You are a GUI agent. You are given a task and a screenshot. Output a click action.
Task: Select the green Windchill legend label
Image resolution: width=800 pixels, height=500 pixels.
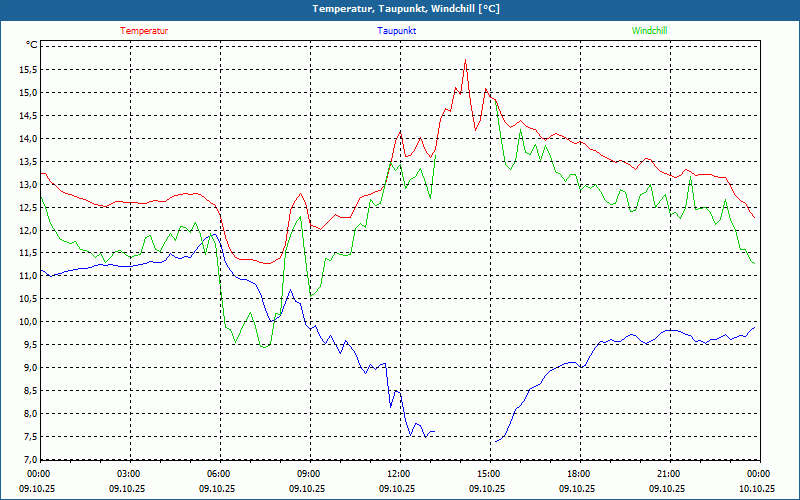[x=649, y=31]
